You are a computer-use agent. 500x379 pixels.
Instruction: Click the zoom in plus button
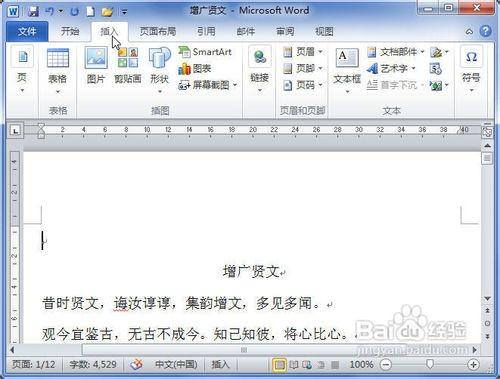[x=473, y=365]
